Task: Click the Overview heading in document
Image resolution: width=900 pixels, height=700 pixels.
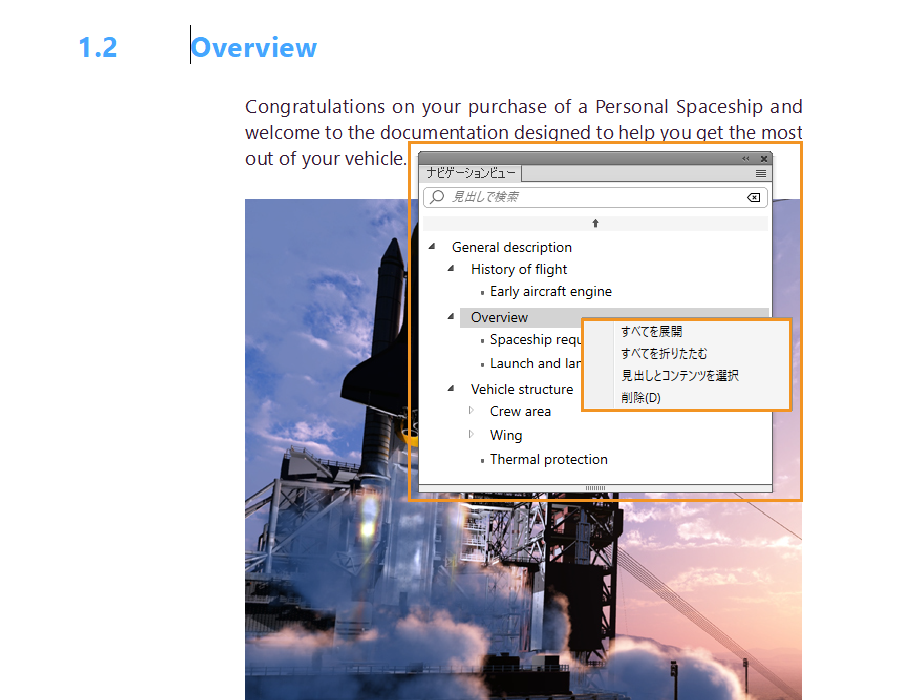Action: coord(254,47)
